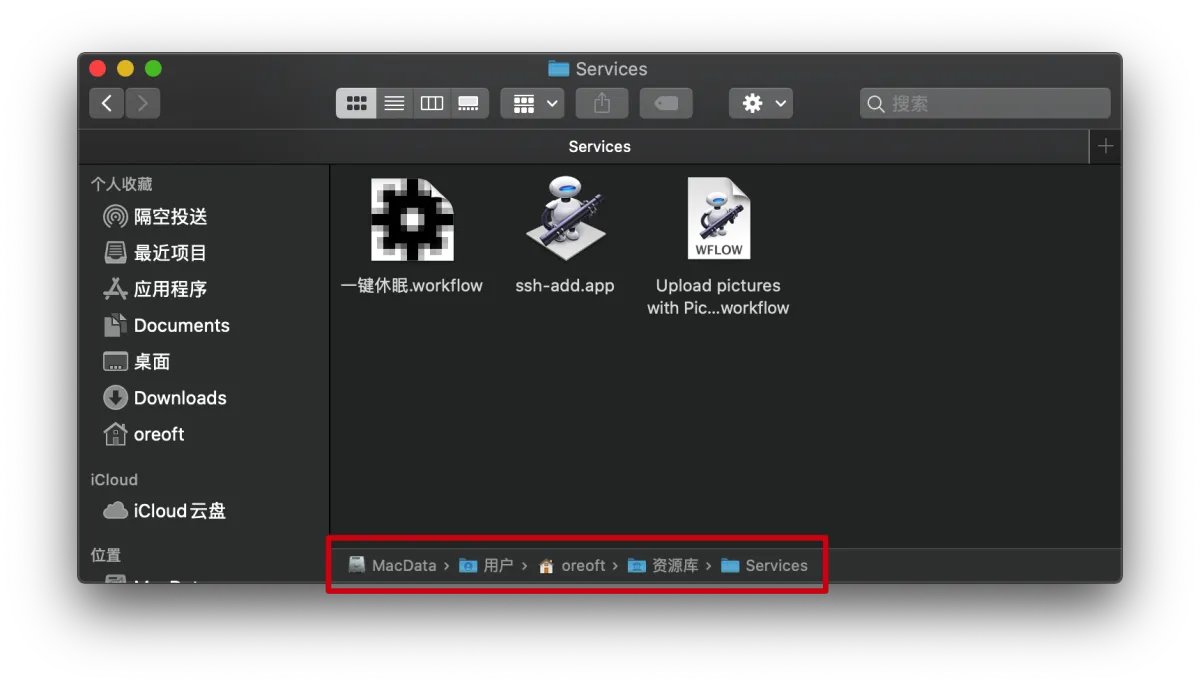Click the tag icon in the toolbar
Screen dimensions: 1200x686
666,102
